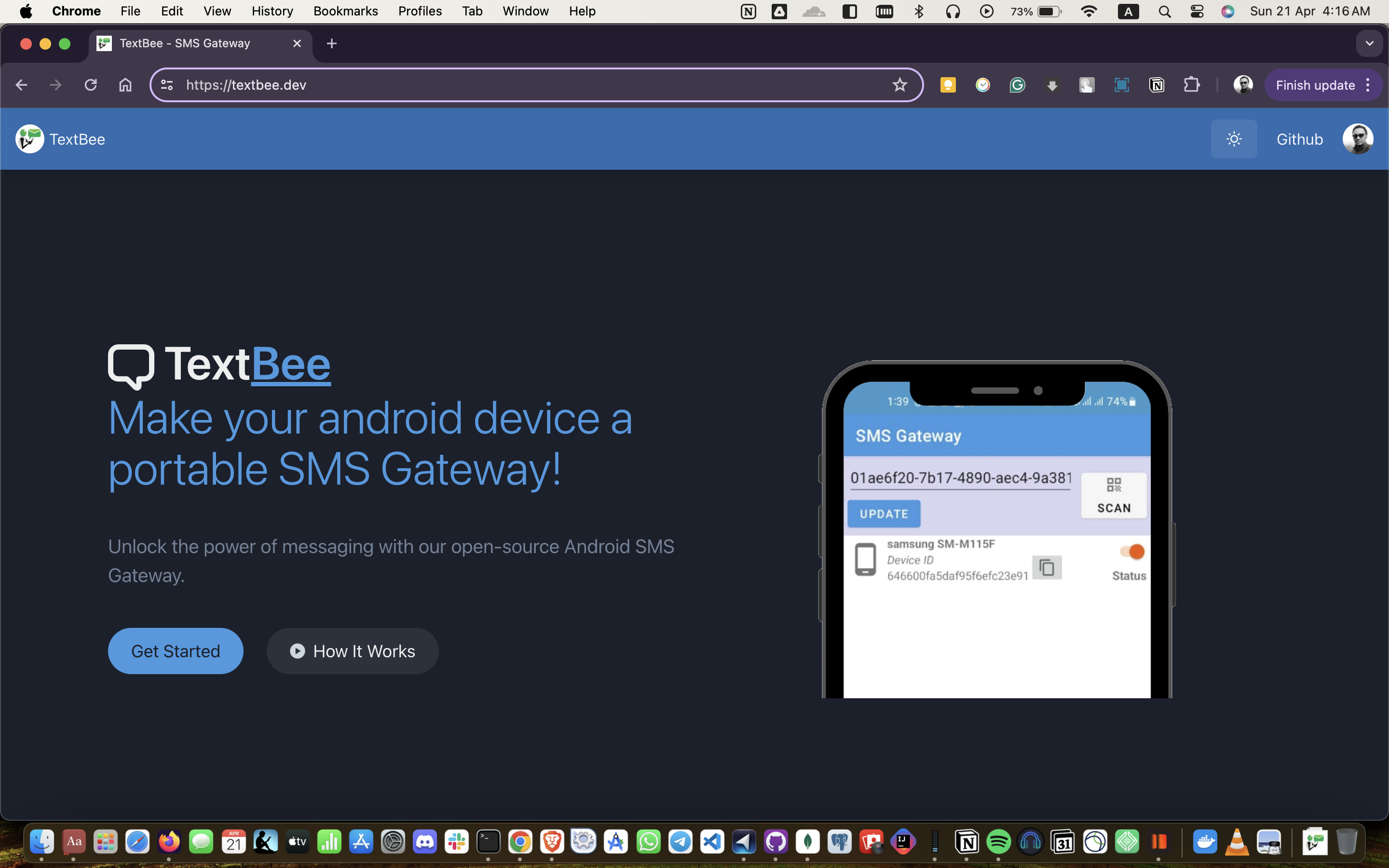Copy the Device ID with copy icon

[x=1047, y=567]
